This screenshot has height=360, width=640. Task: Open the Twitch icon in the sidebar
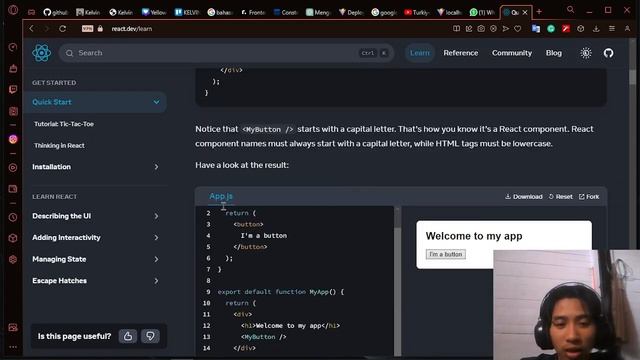[13, 89]
